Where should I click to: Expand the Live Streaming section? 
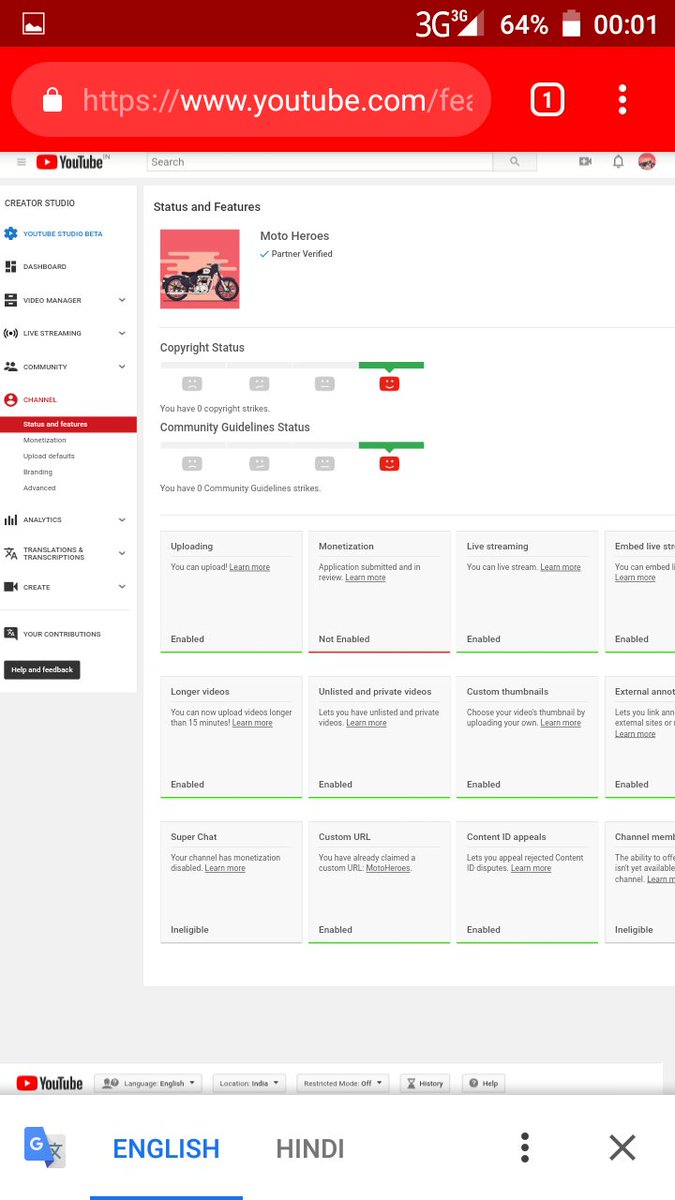coord(122,333)
